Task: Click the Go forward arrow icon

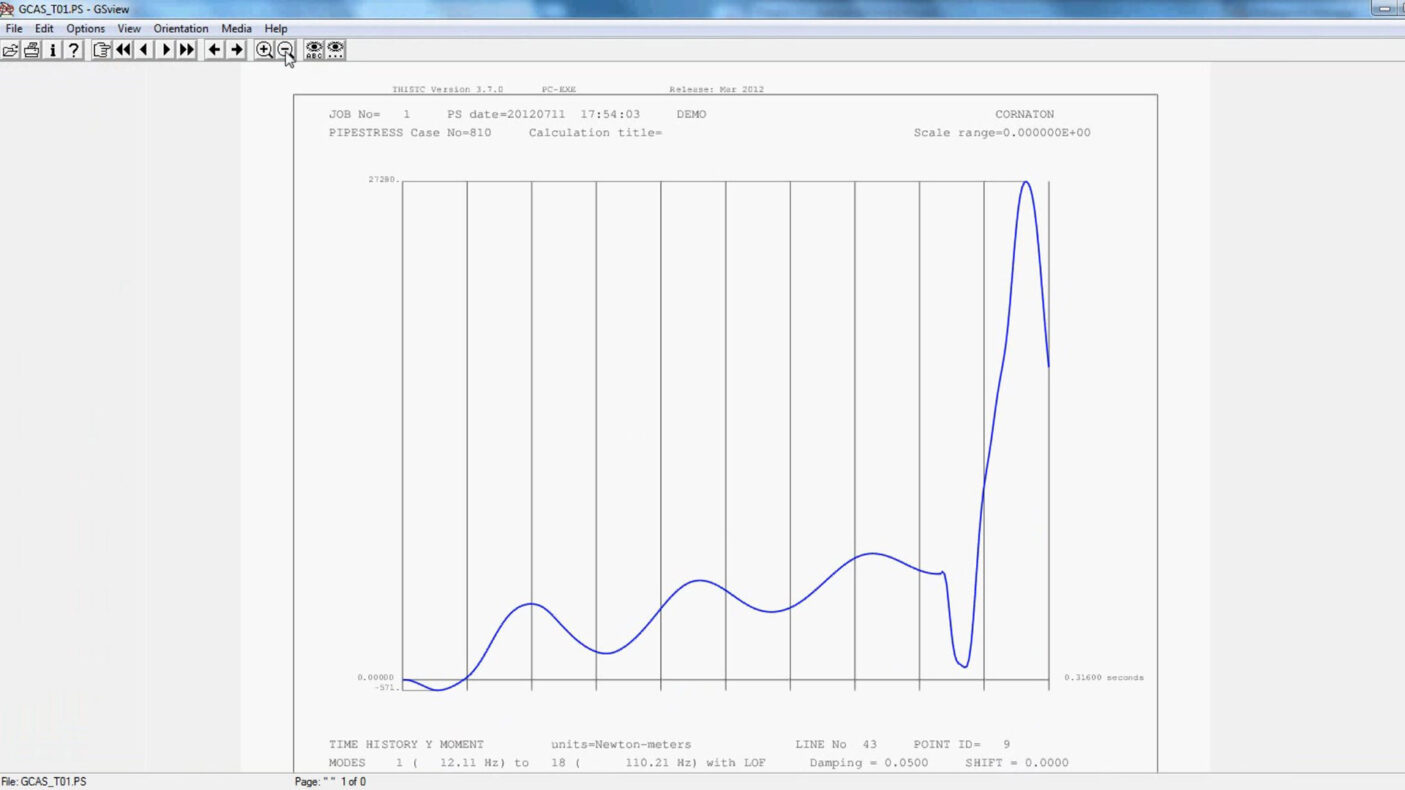Action: (x=236, y=50)
